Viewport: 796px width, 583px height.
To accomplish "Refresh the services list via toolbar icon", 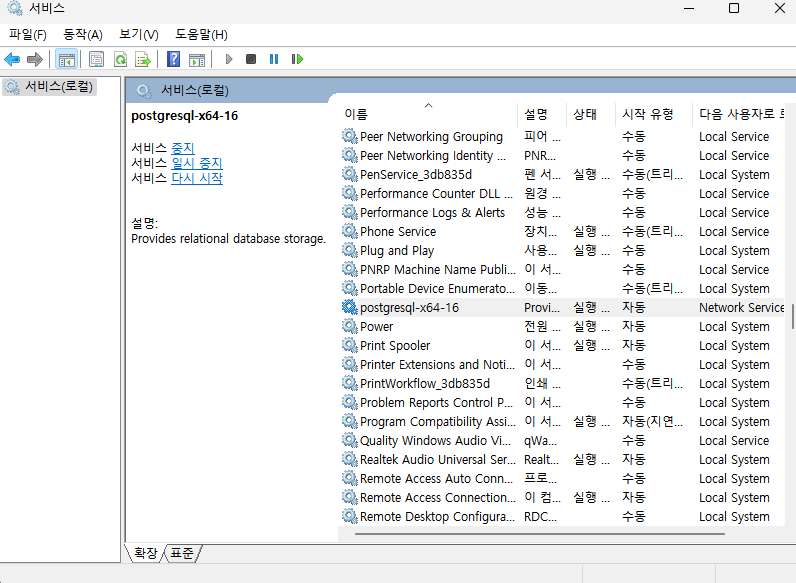I will point(120,59).
